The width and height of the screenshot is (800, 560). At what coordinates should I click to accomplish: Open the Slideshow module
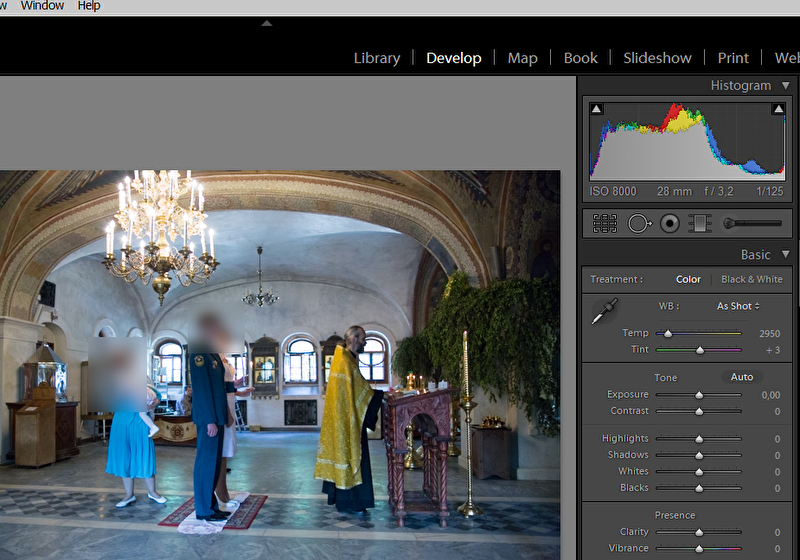(657, 58)
